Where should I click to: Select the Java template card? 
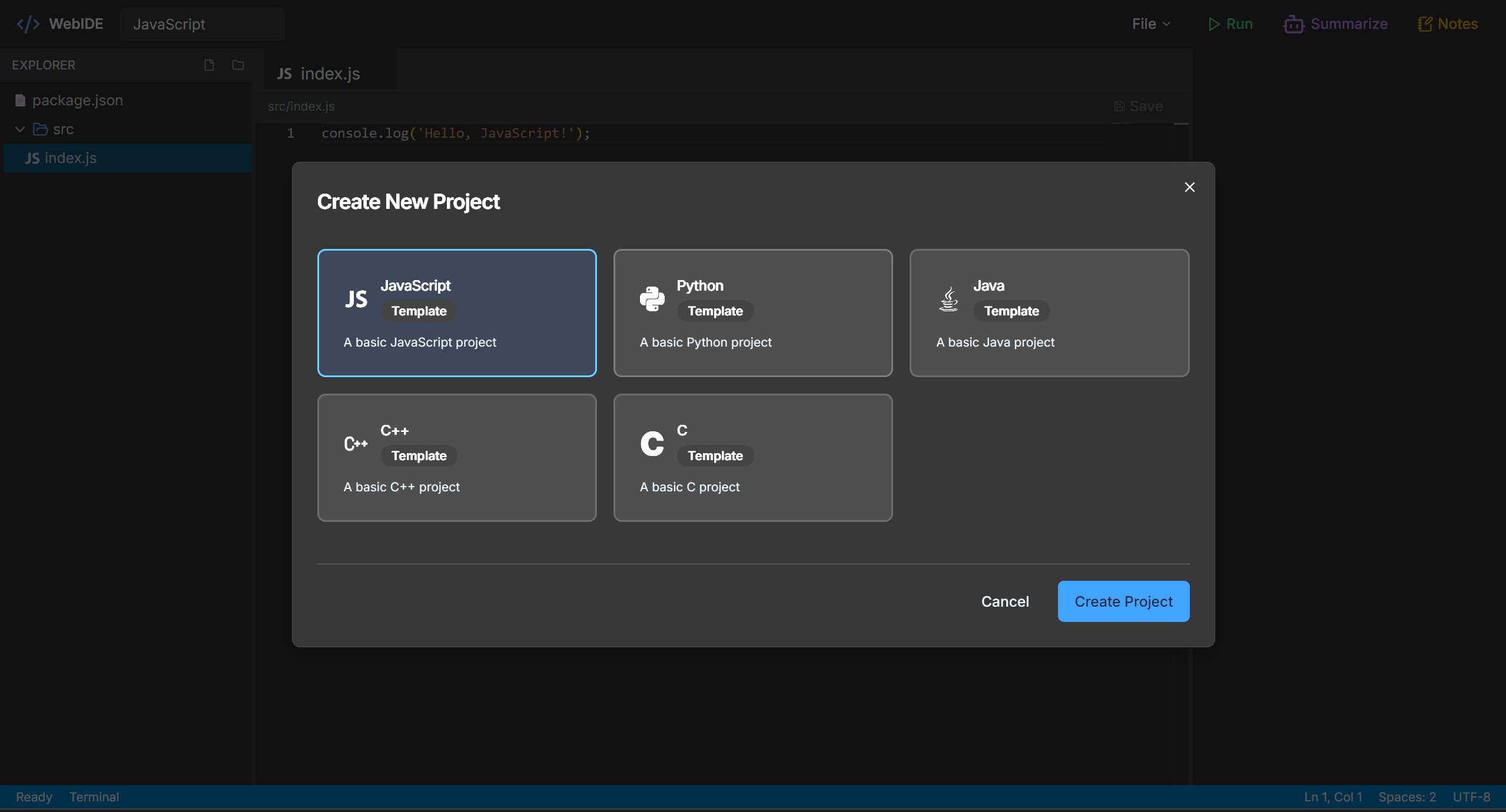[1049, 312]
